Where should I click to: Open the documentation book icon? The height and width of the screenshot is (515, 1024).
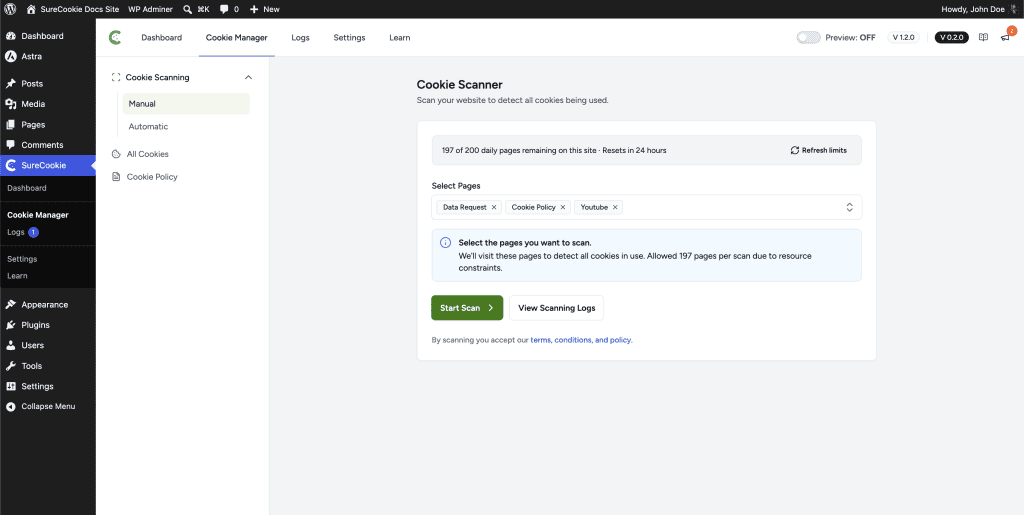pyautogui.click(x=983, y=37)
